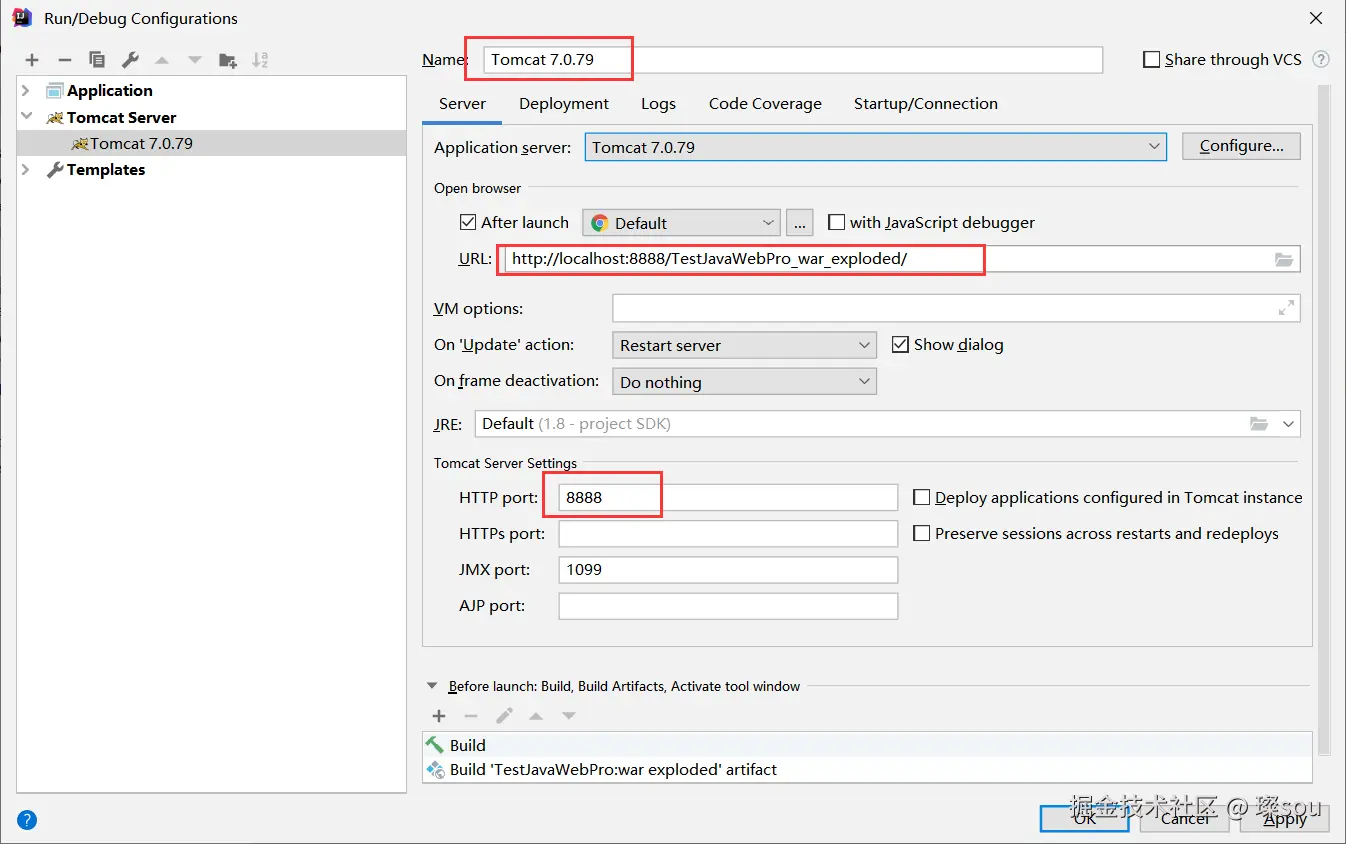Open Application server dropdown

click(1155, 147)
